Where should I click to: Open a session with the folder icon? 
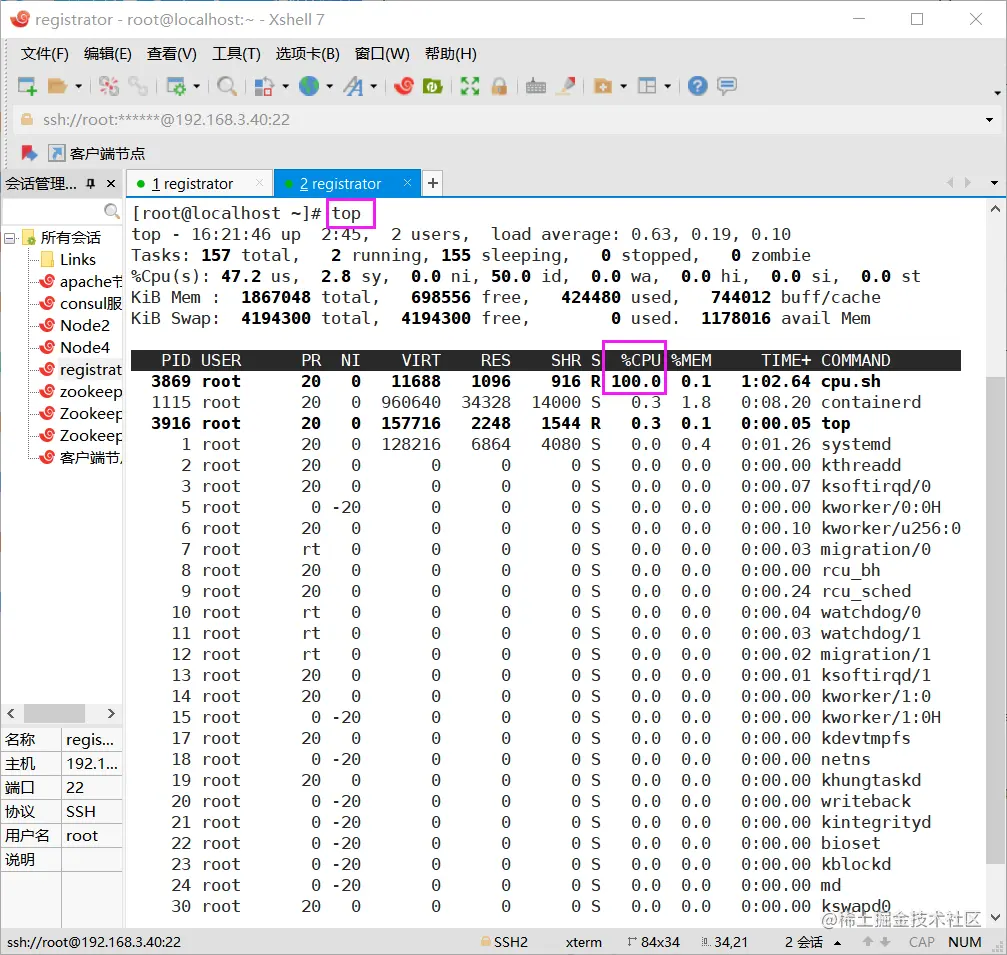[x=57, y=86]
